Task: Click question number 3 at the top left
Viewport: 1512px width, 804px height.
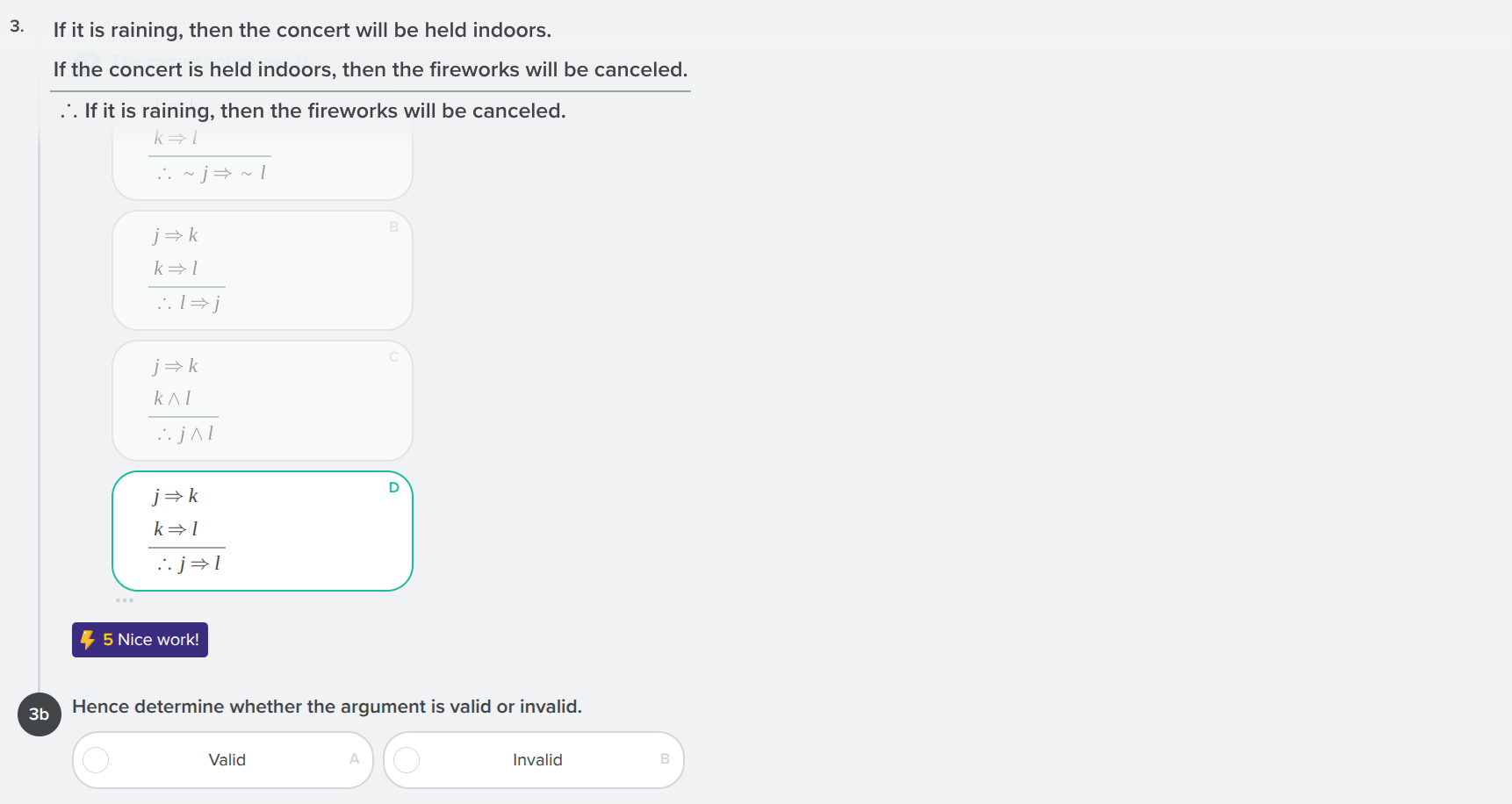Action: 17,26
